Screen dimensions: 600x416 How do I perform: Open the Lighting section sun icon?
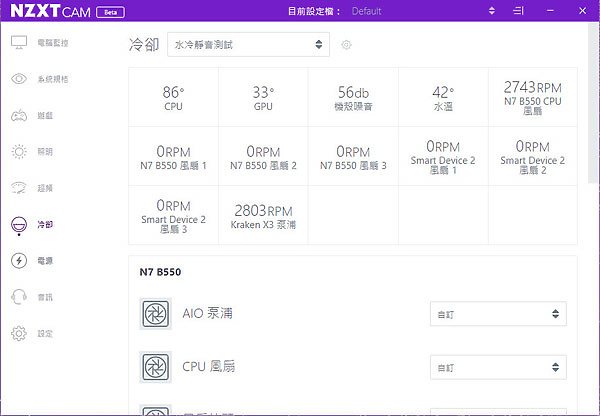(x=19, y=152)
